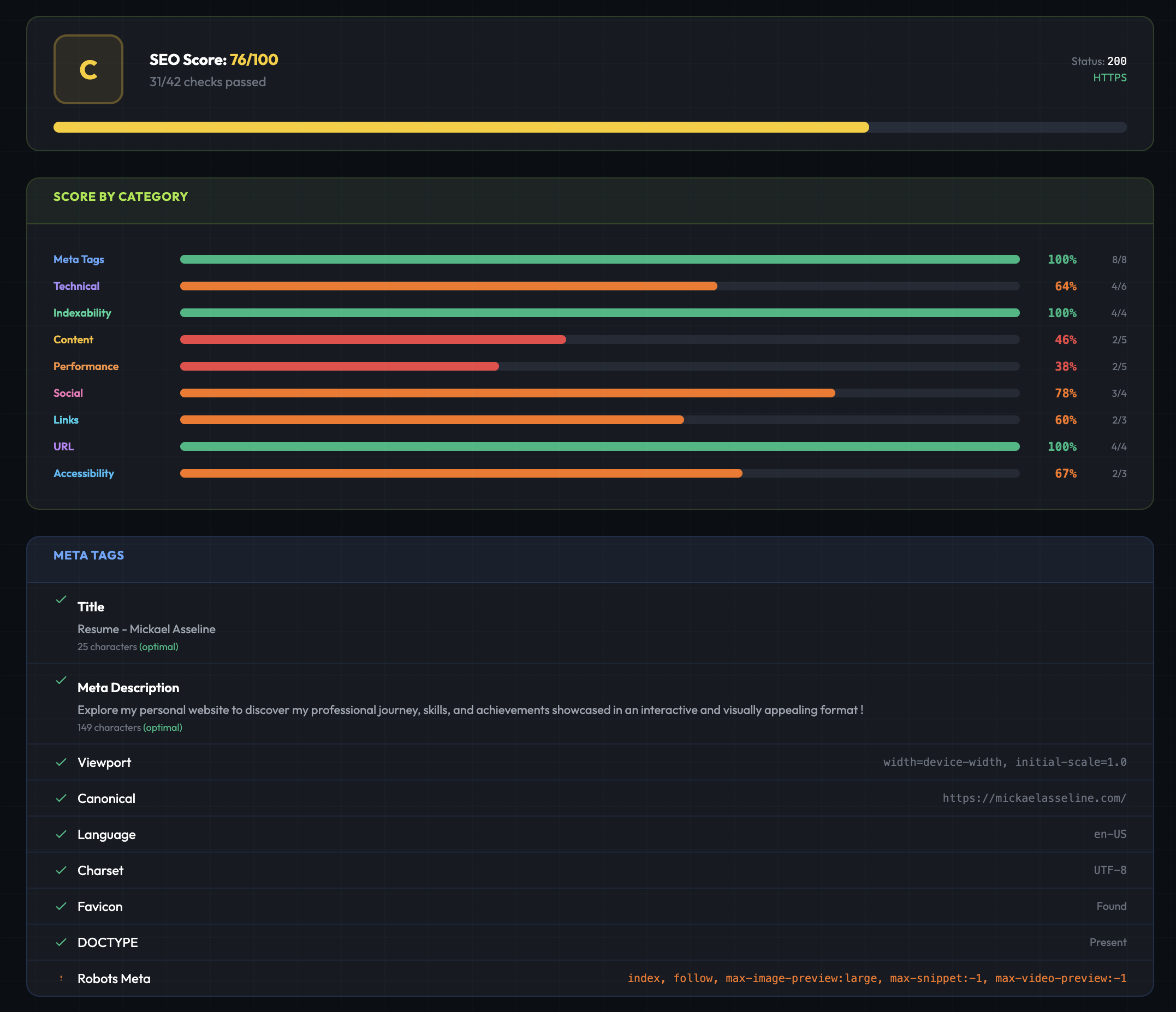Click the yellow overall SEO score bar
The height and width of the screenshot is (1012, 1176).
pos(461,127)
